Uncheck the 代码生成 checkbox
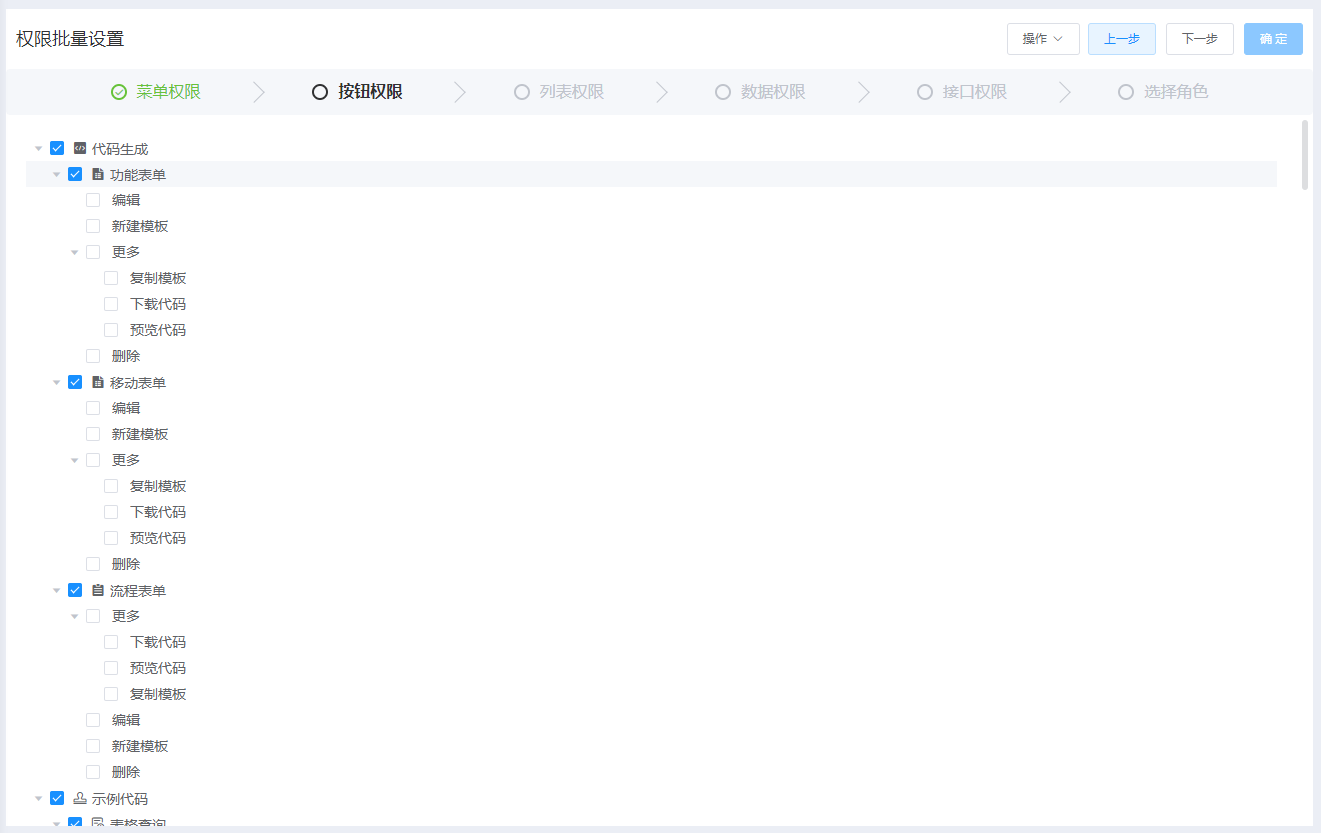Image resolution: width=1321 pixels, height=833 pixels. point(57,148)
